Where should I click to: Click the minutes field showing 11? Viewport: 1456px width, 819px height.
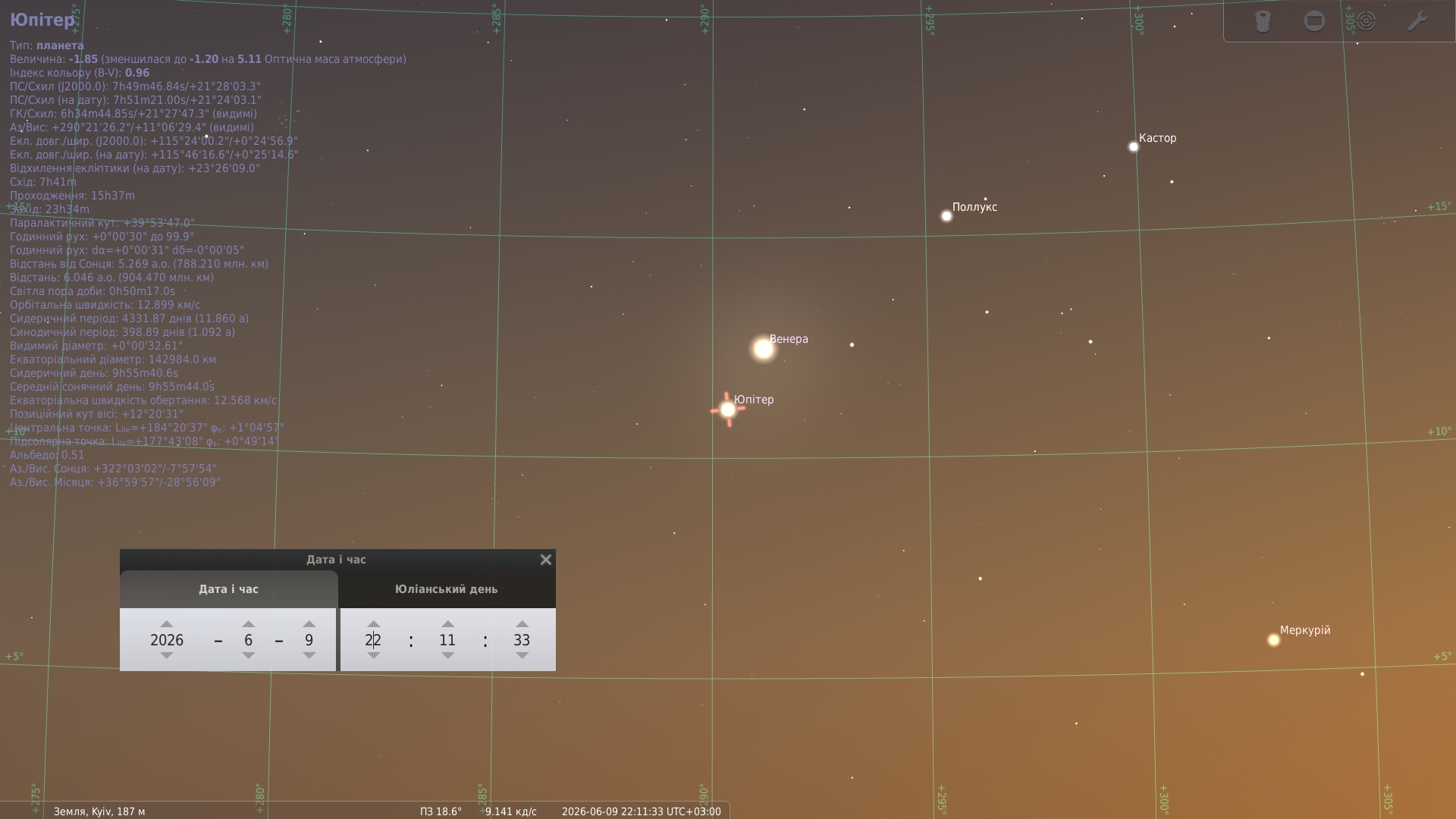coord(447,640)
